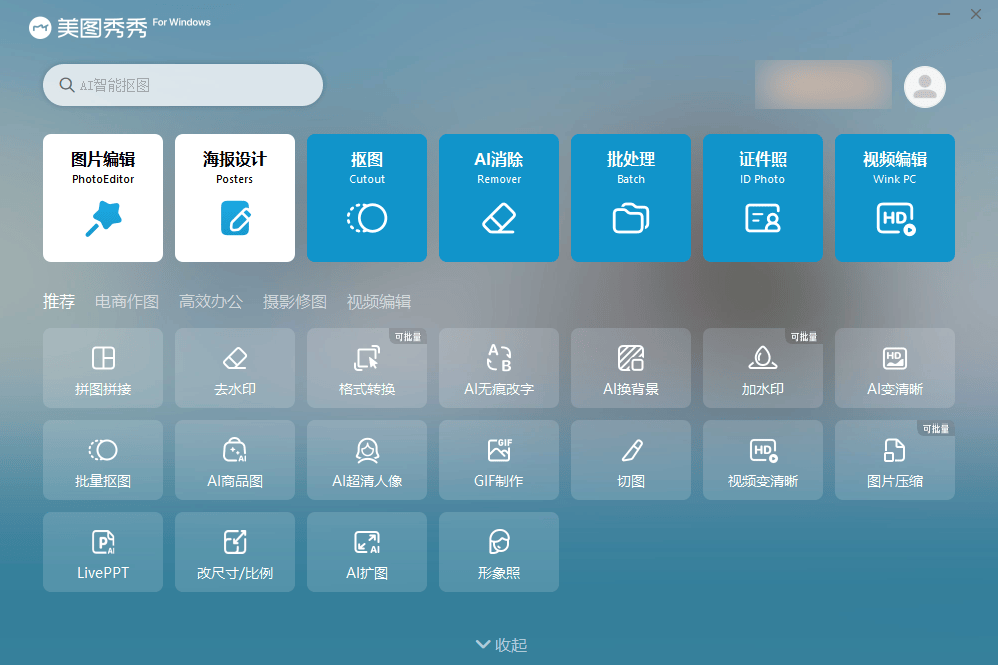The height and width of the screenshot is (665, 998).
Task: Launch the 证件照 ID Photo tool
Action: tap(763, 198)
